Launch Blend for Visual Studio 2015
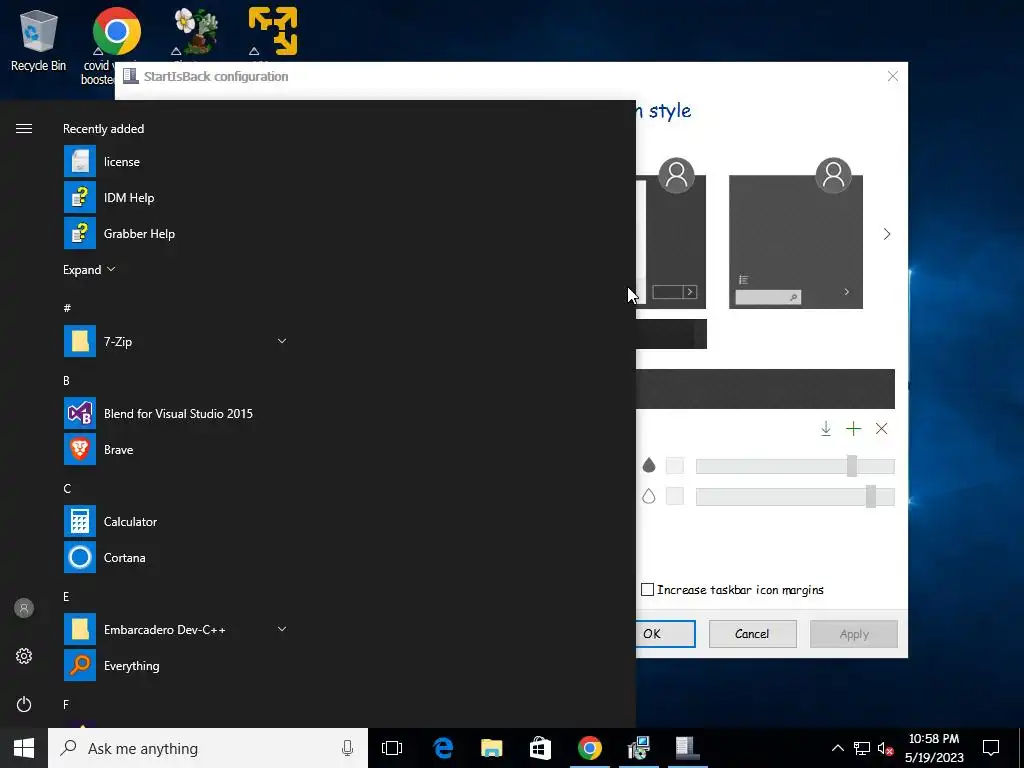 [x=175, y=413]
